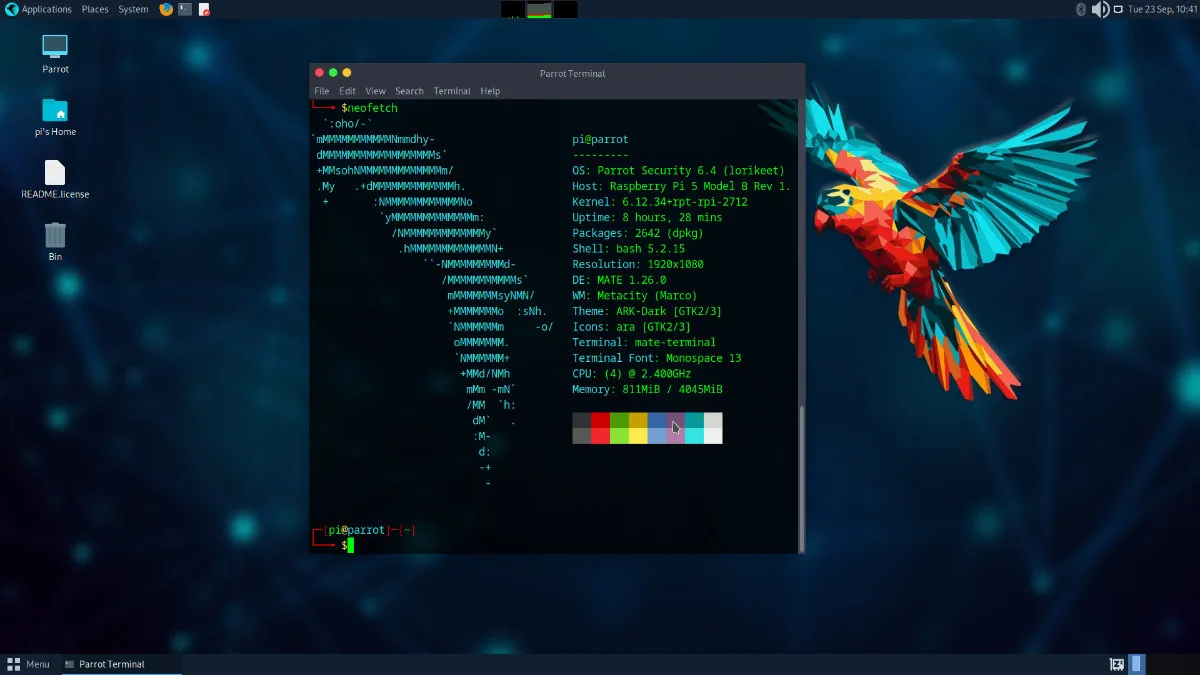Click the show desktop icon beside Menu
1200x675 pixels.
(14, 664)
